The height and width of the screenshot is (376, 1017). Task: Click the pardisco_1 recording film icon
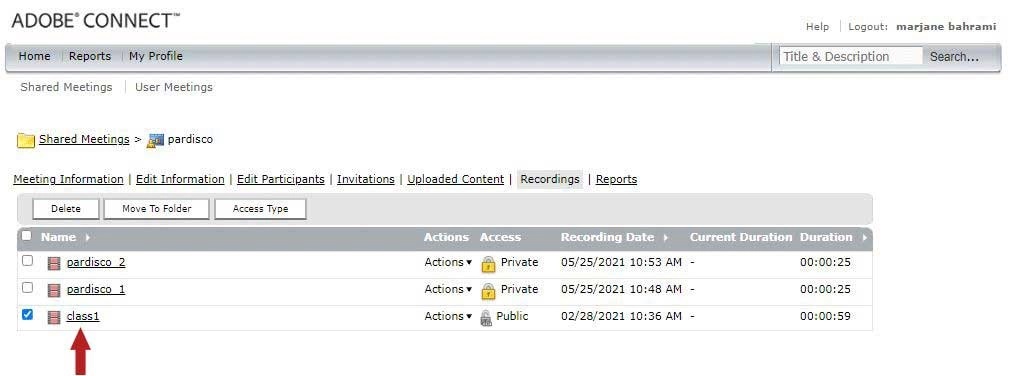(x=54, y=290)
